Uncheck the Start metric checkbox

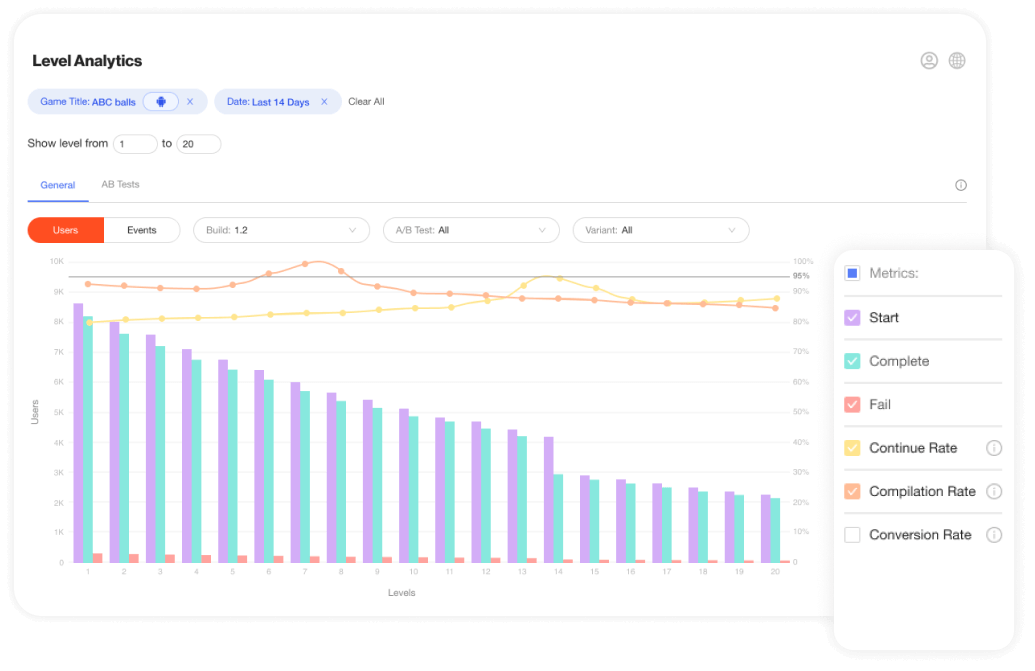(x=852, y=318)
